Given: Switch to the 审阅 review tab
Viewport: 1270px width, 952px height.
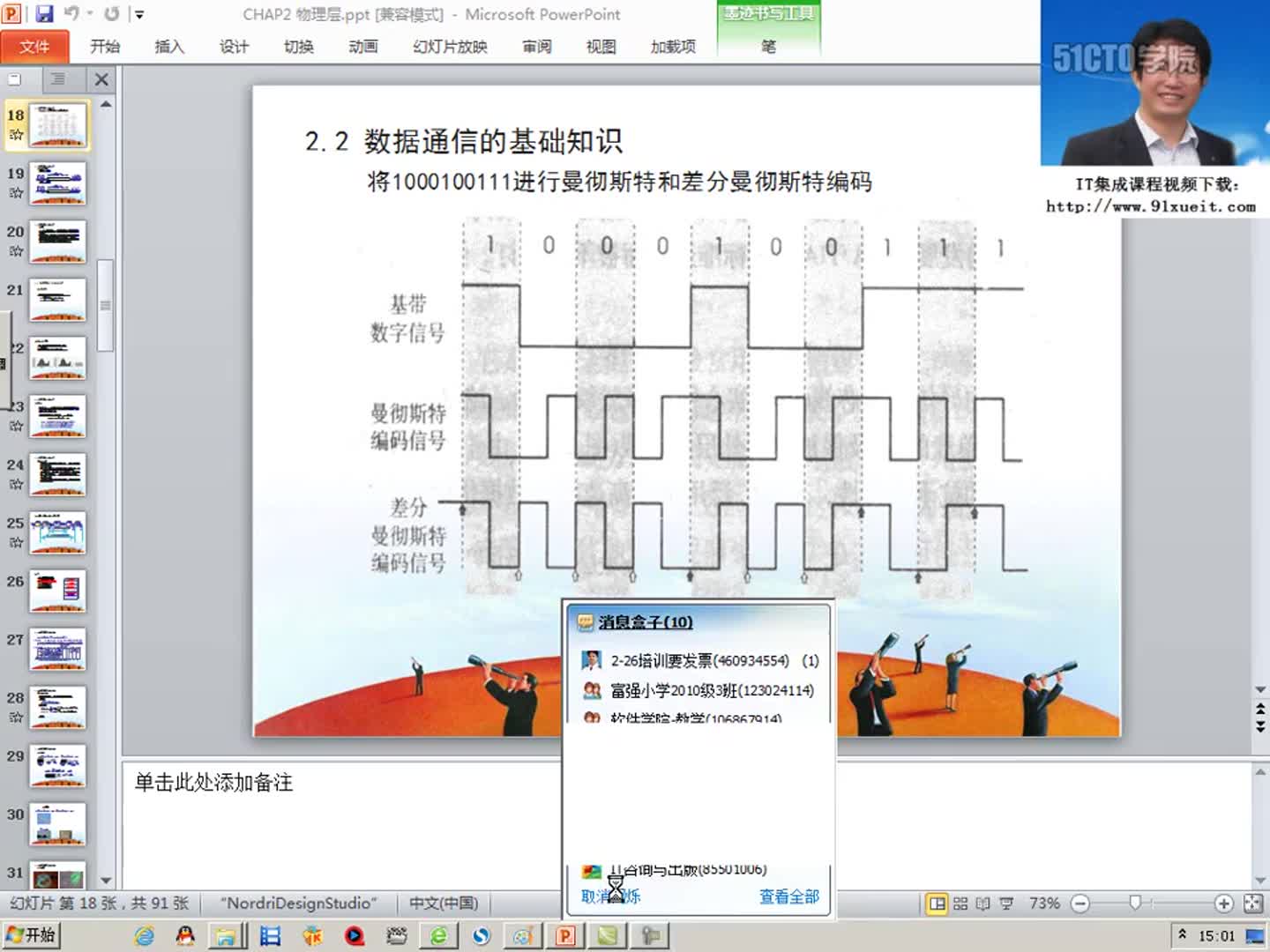Looking at the screenshot, I should tap(536, 47).
